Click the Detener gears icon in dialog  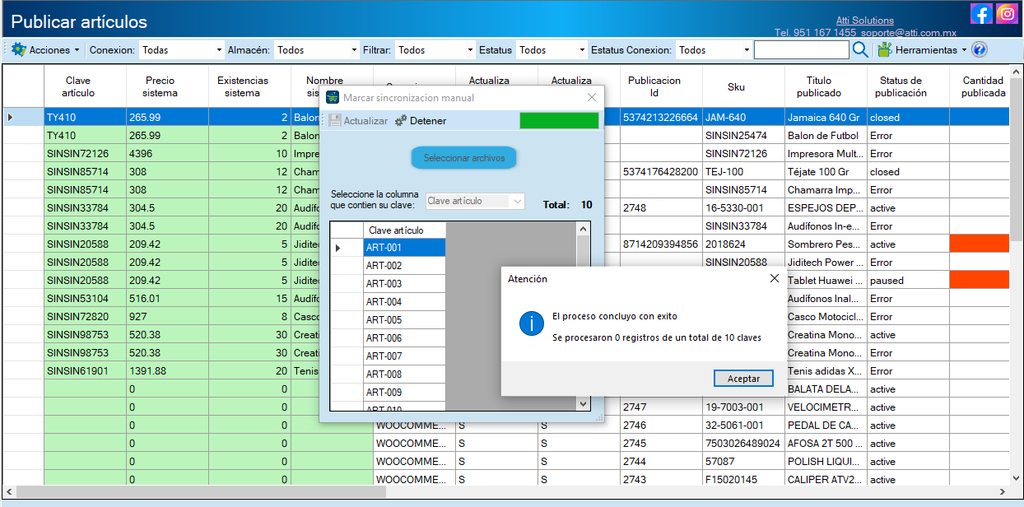point(401,121)
